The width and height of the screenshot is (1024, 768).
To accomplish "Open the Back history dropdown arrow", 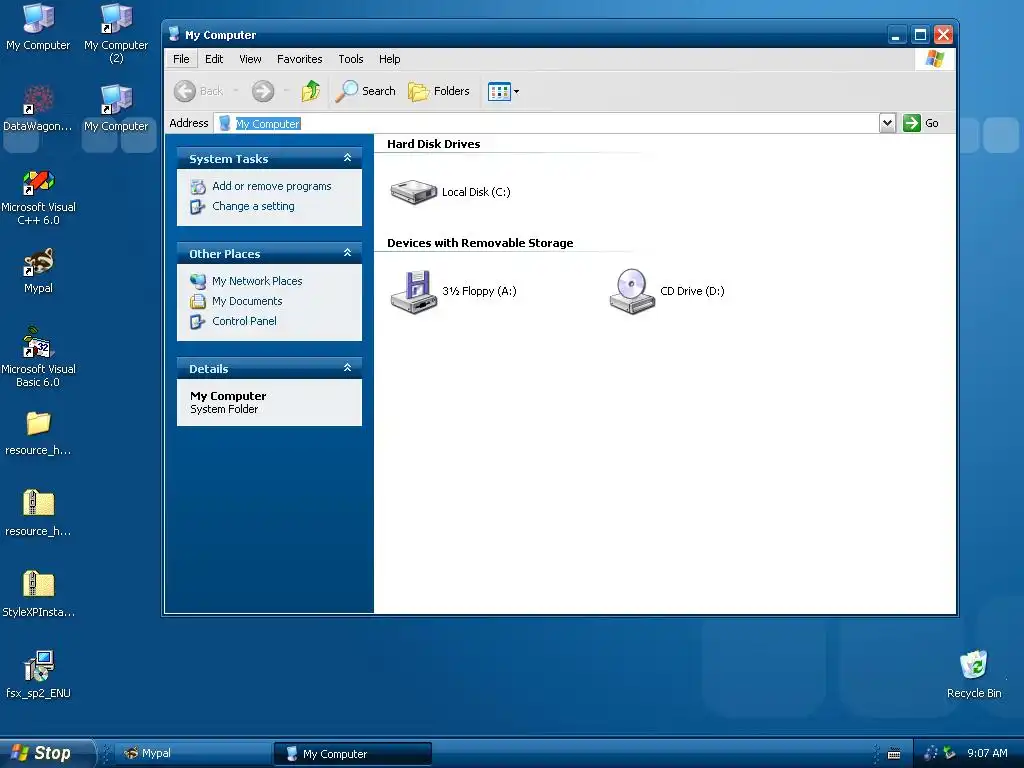I will [236, 91].
